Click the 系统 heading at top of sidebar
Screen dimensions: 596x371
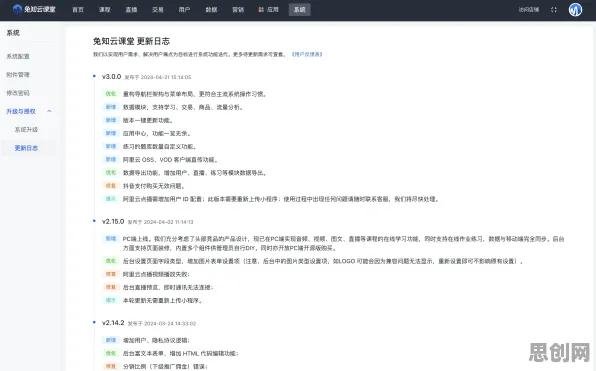[13, 33]
